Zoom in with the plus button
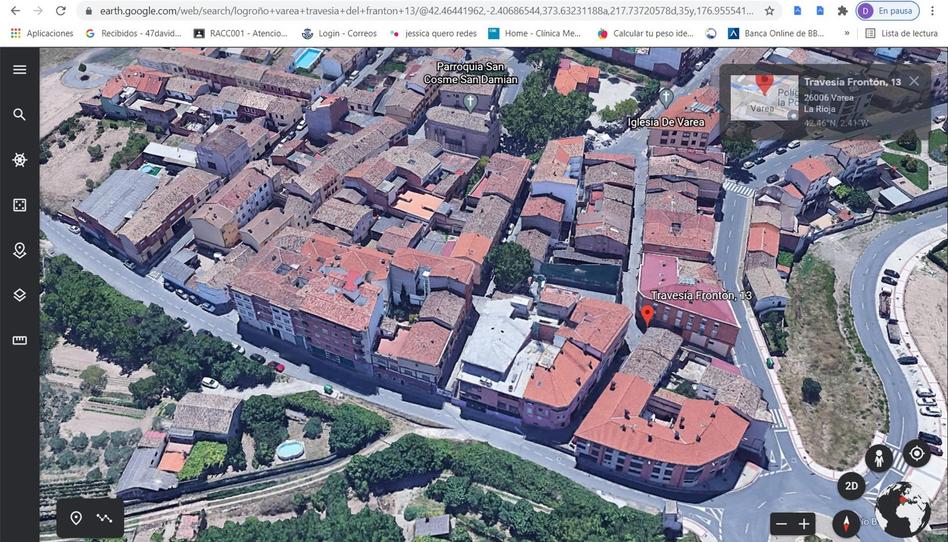This screenshot has width=948, height=542. pyautogui.click(x=804, y=524)
